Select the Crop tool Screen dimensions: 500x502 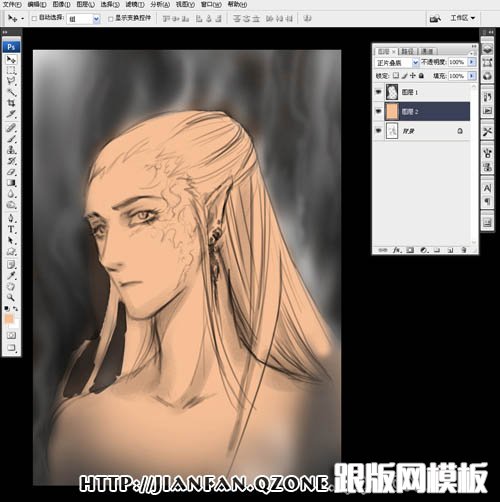[11, 103]
